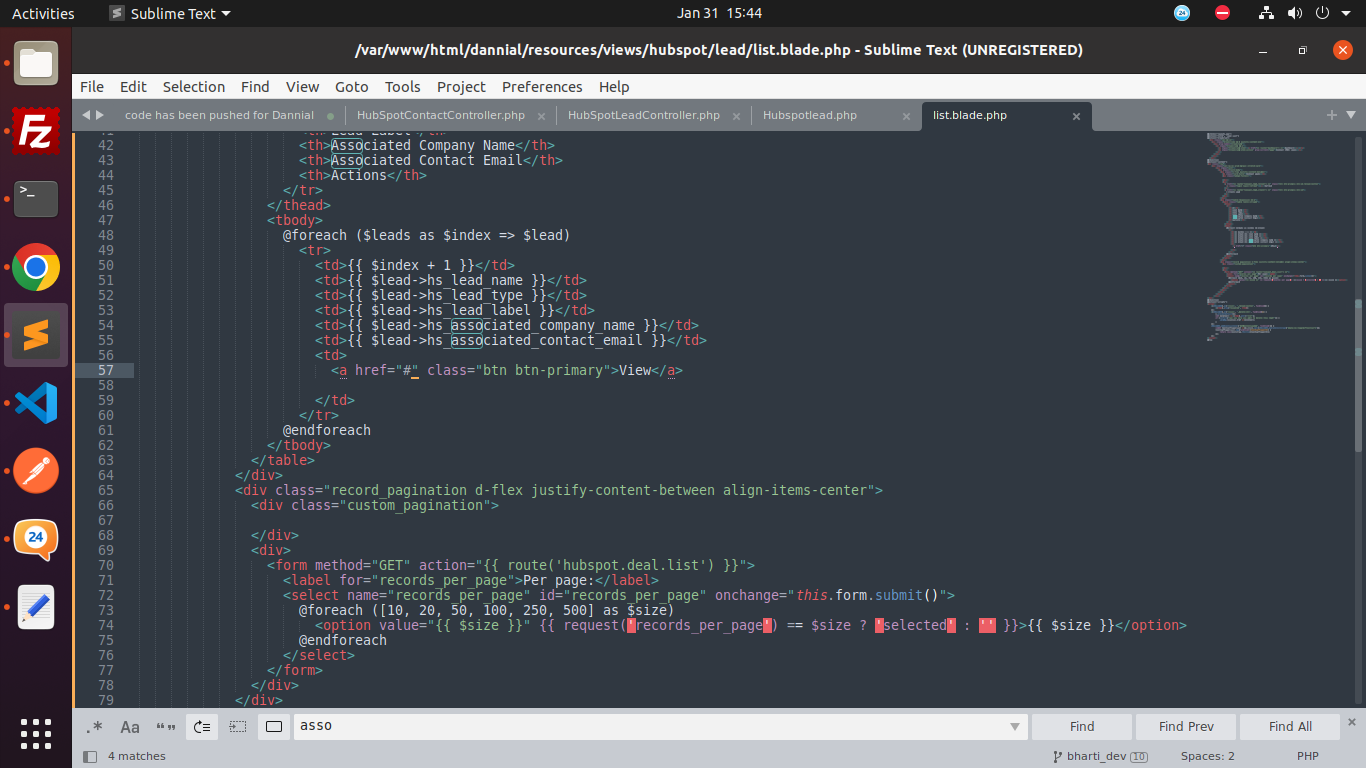Toggle whole word matching
Screen dimensions: 1366x768
tap(165, 727)
